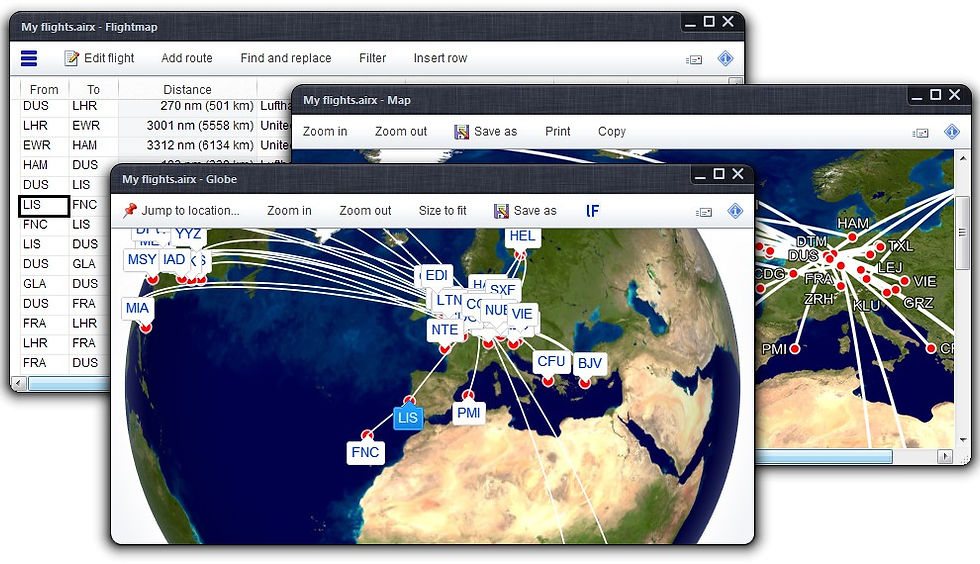The height and width of the screenshot is (564, 980).
Task: Select the HEL airport label on the globe
Action: coord(522,236)
